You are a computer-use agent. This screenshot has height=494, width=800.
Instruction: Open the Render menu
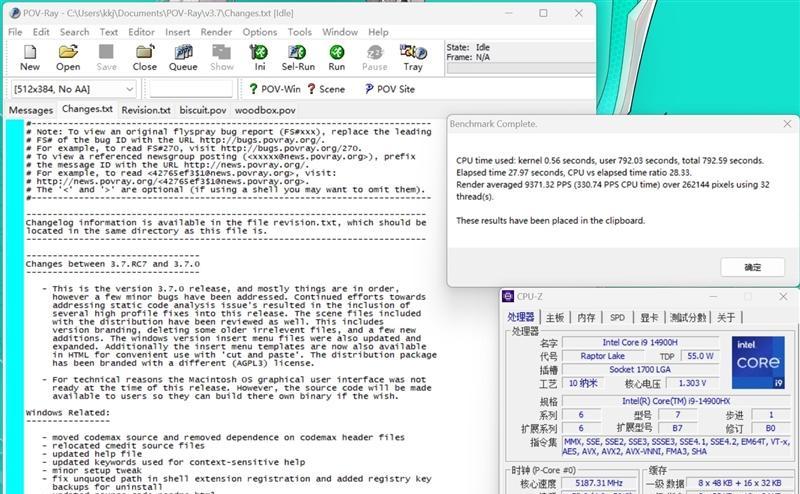(216, 32)
